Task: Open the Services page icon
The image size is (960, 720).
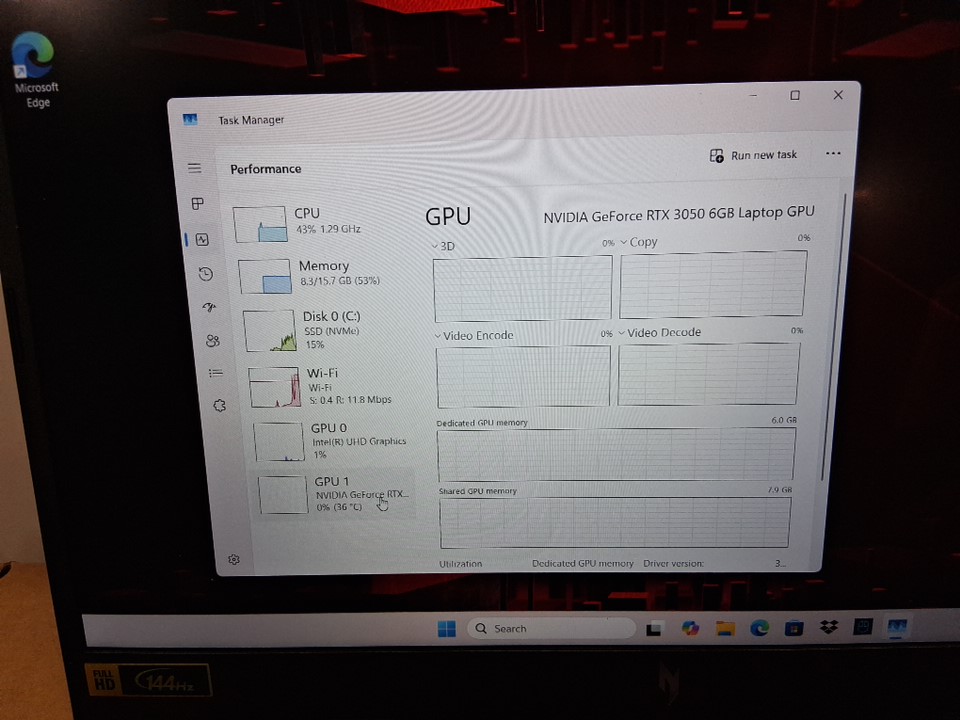Action: [x=220, y=406]
